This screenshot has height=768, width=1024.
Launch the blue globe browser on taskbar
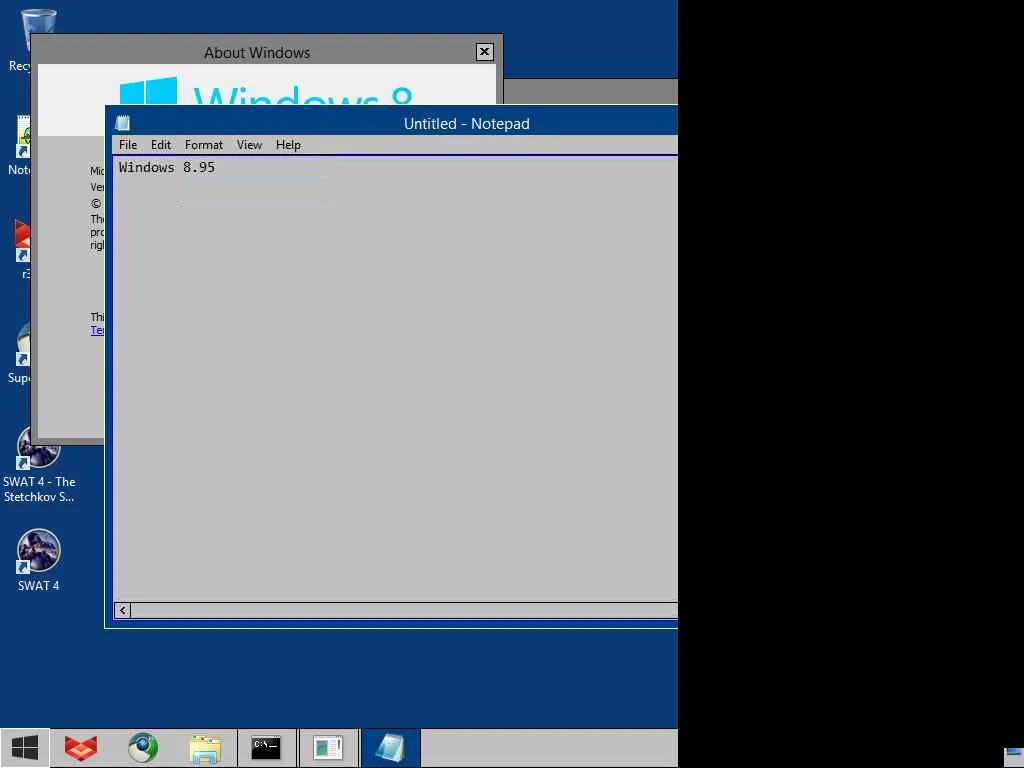[x=143, y=748]
